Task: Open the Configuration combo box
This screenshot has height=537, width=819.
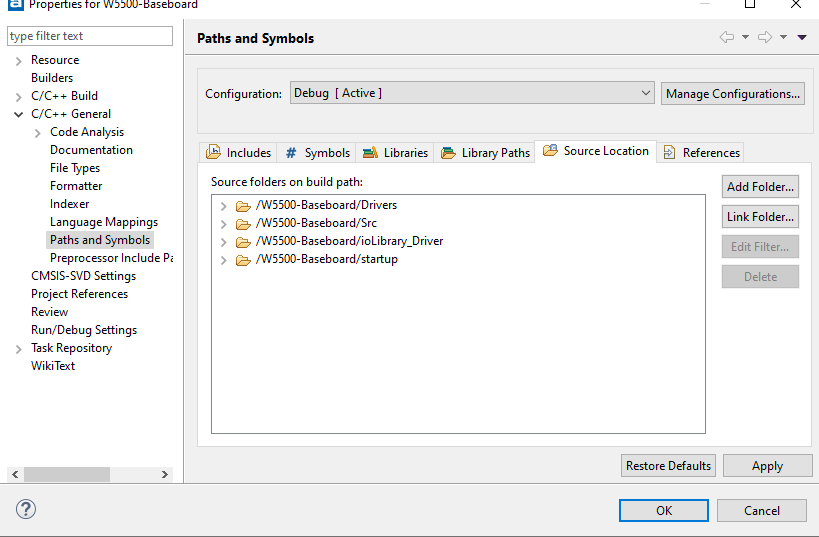Action: pyautogui.click(x=472, y=93)
